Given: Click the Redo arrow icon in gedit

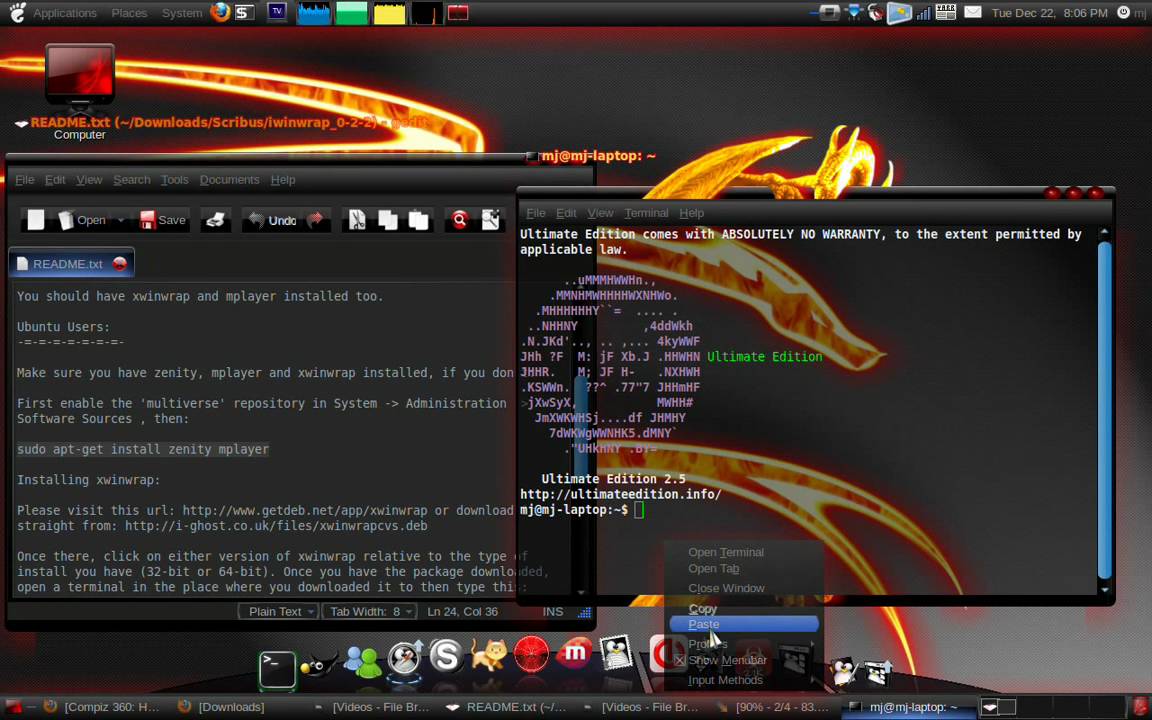Looking at the screenshot, I should point(316,220).
